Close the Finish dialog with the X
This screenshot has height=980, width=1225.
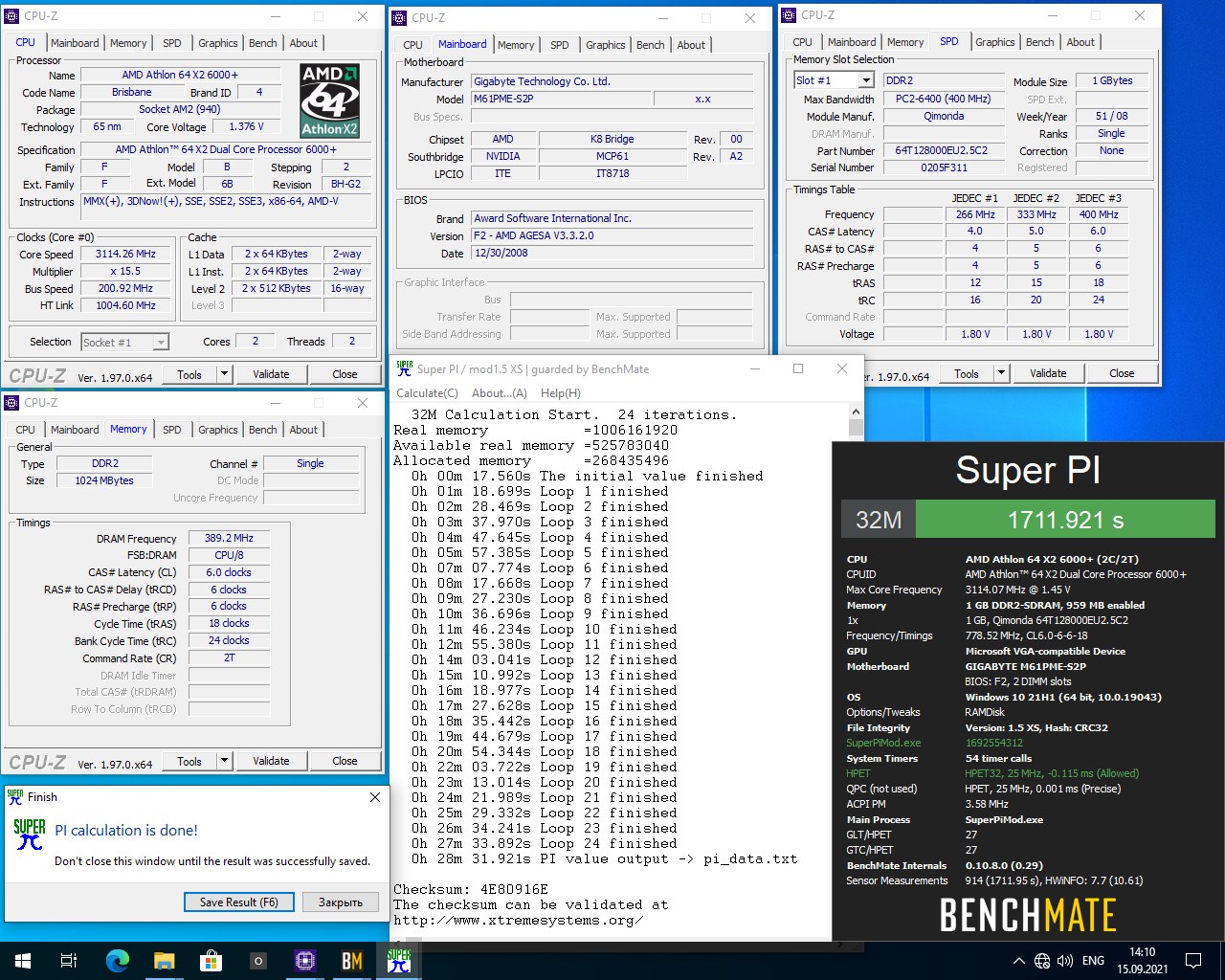(x=375, y=796)
